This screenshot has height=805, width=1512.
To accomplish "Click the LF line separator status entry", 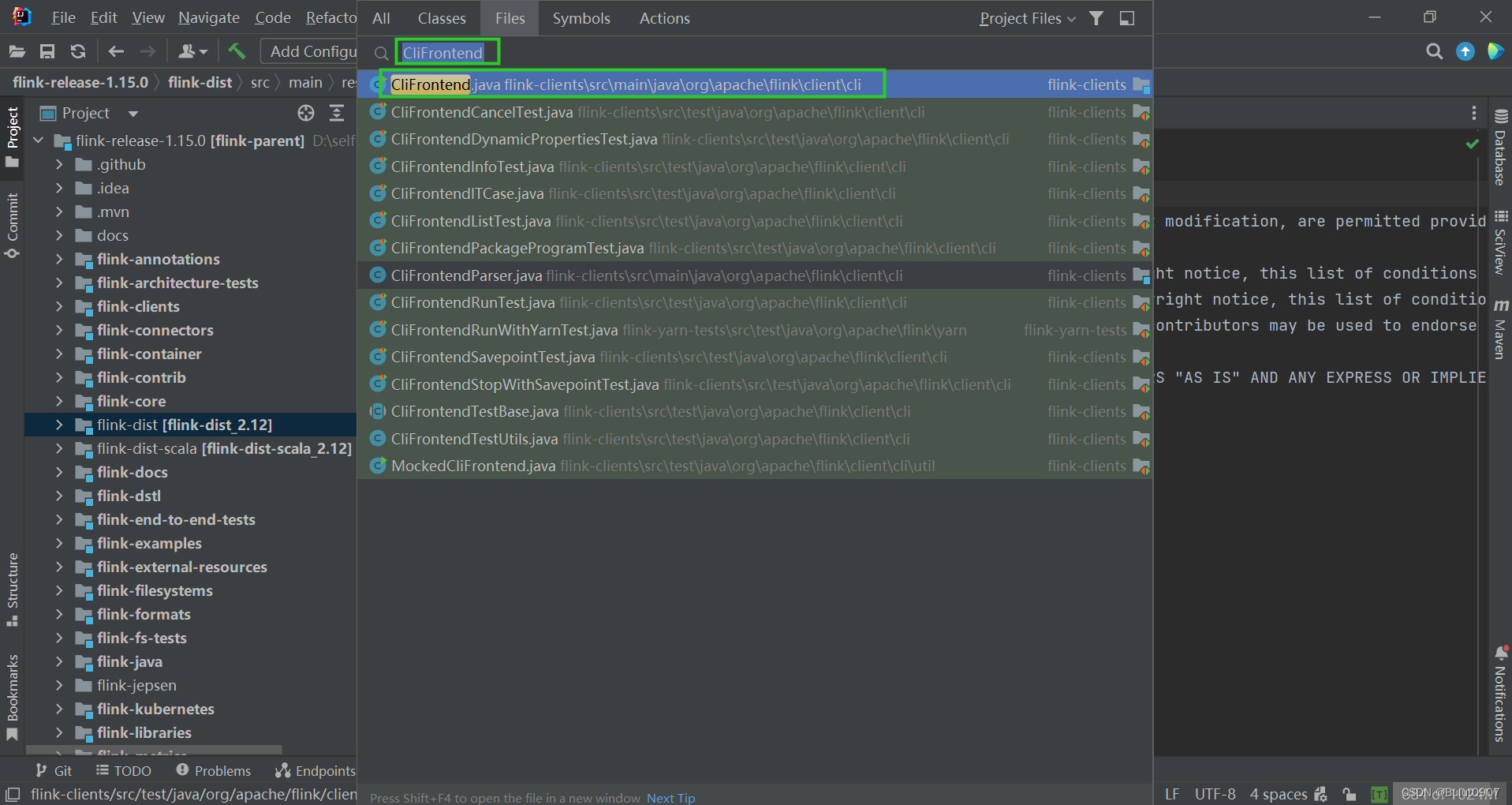I will (x=1172, y=794).
